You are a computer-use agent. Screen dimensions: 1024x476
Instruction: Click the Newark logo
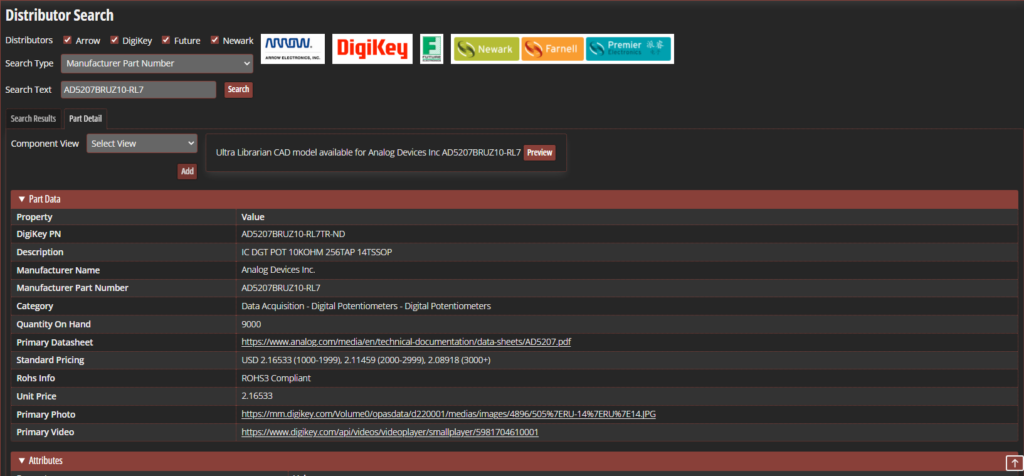(x=487, y=49)
